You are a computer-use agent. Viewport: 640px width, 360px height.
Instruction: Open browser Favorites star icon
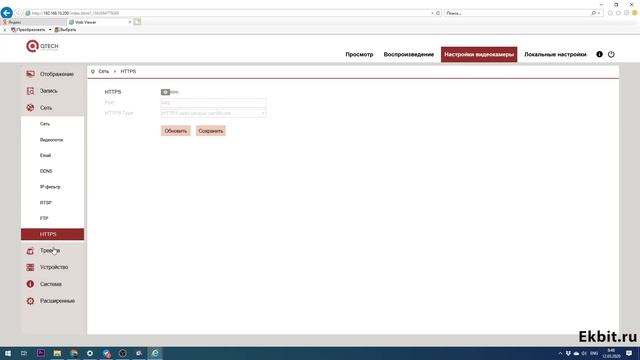click(618, 13)
